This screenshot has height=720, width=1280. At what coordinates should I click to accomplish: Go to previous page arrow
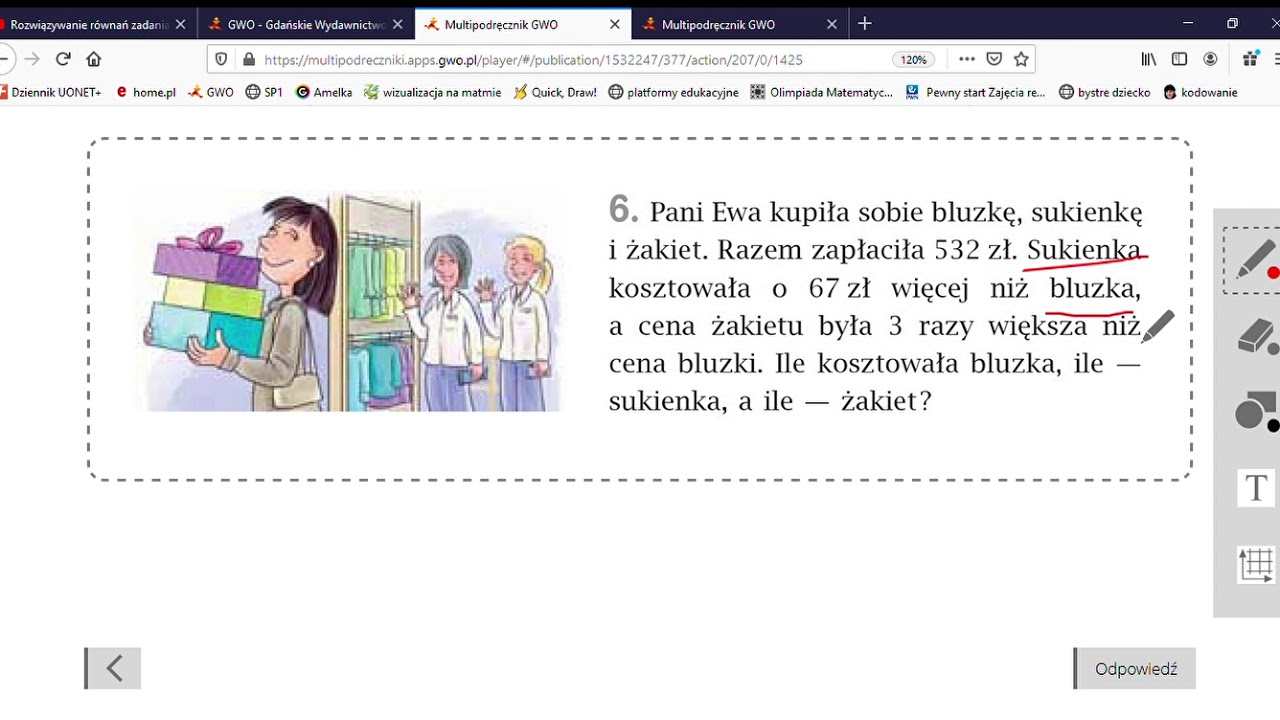pyautogui.click(x=113, y=668)
